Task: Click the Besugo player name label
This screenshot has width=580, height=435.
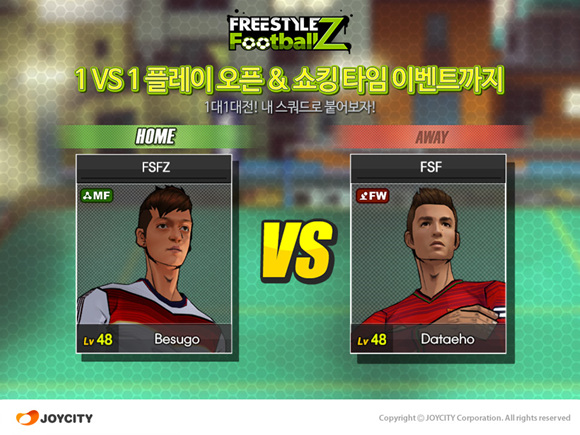Action: [x=177, y=340]
